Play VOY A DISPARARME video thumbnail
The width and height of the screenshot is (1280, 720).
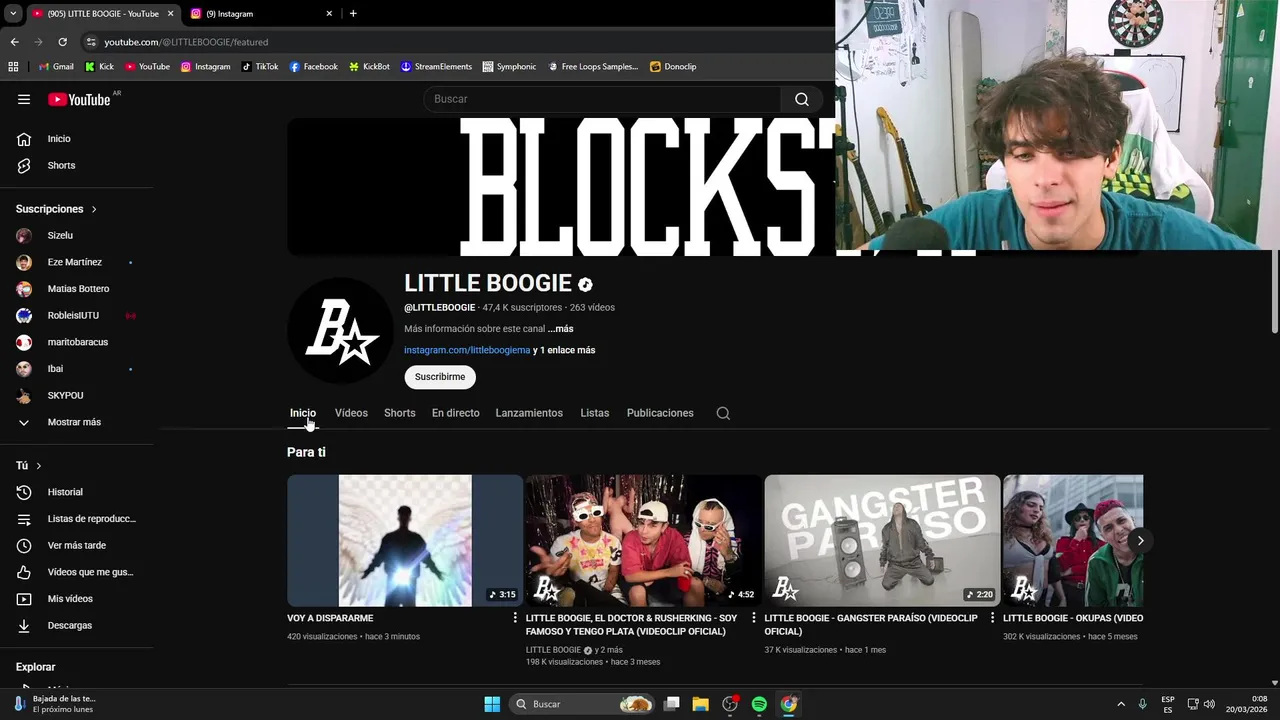[405, 540]
